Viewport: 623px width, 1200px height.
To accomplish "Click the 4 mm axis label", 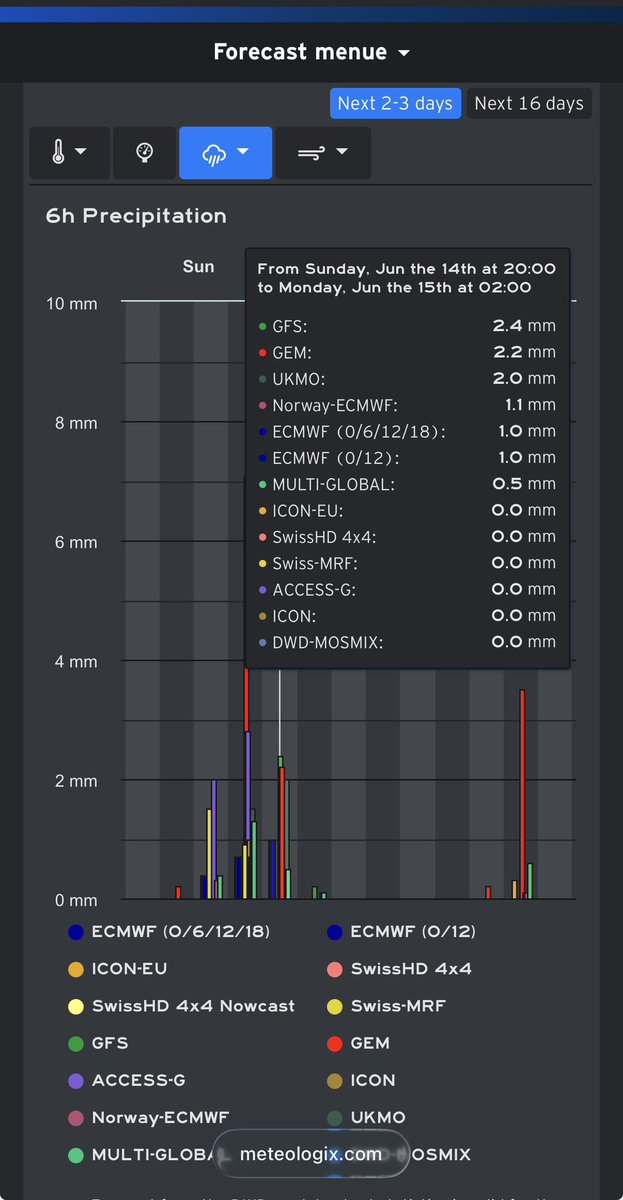I will [x=76, y=661].
